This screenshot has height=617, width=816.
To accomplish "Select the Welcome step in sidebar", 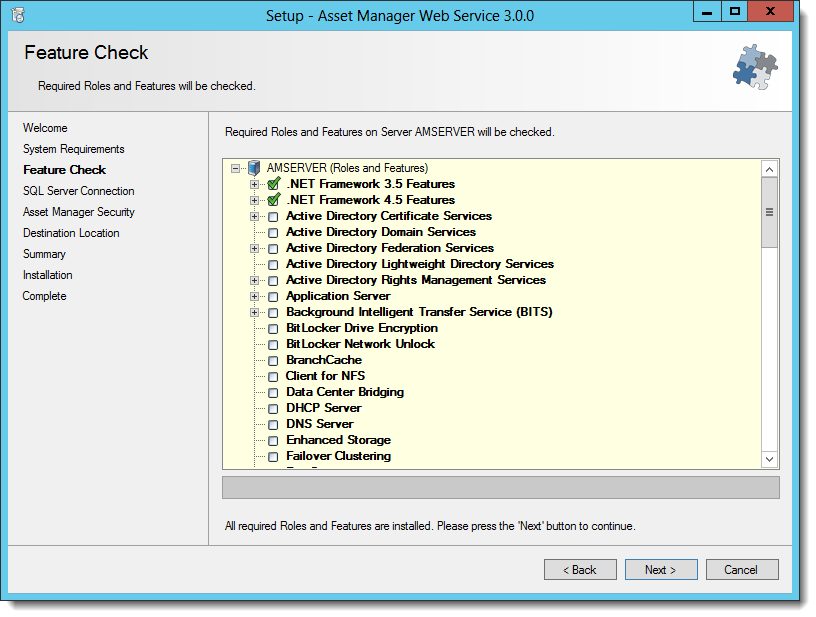I will (45, 128).
